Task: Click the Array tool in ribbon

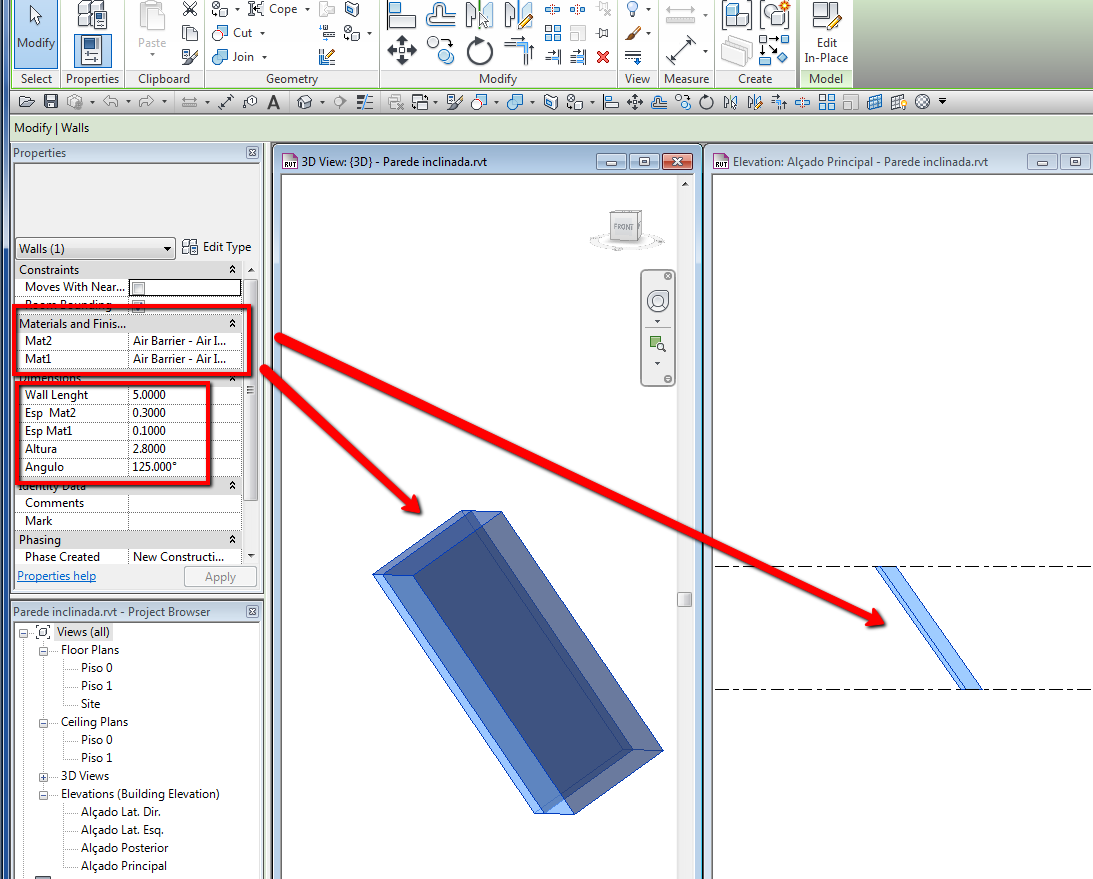Action: coord(553,33)
